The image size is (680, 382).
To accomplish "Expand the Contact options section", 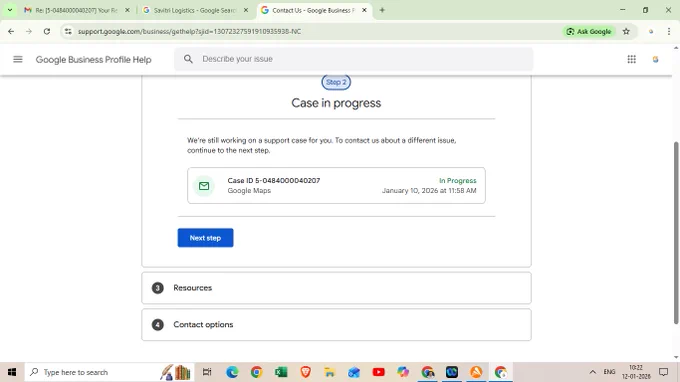I will pyautogui.click(x=336, y=324).
